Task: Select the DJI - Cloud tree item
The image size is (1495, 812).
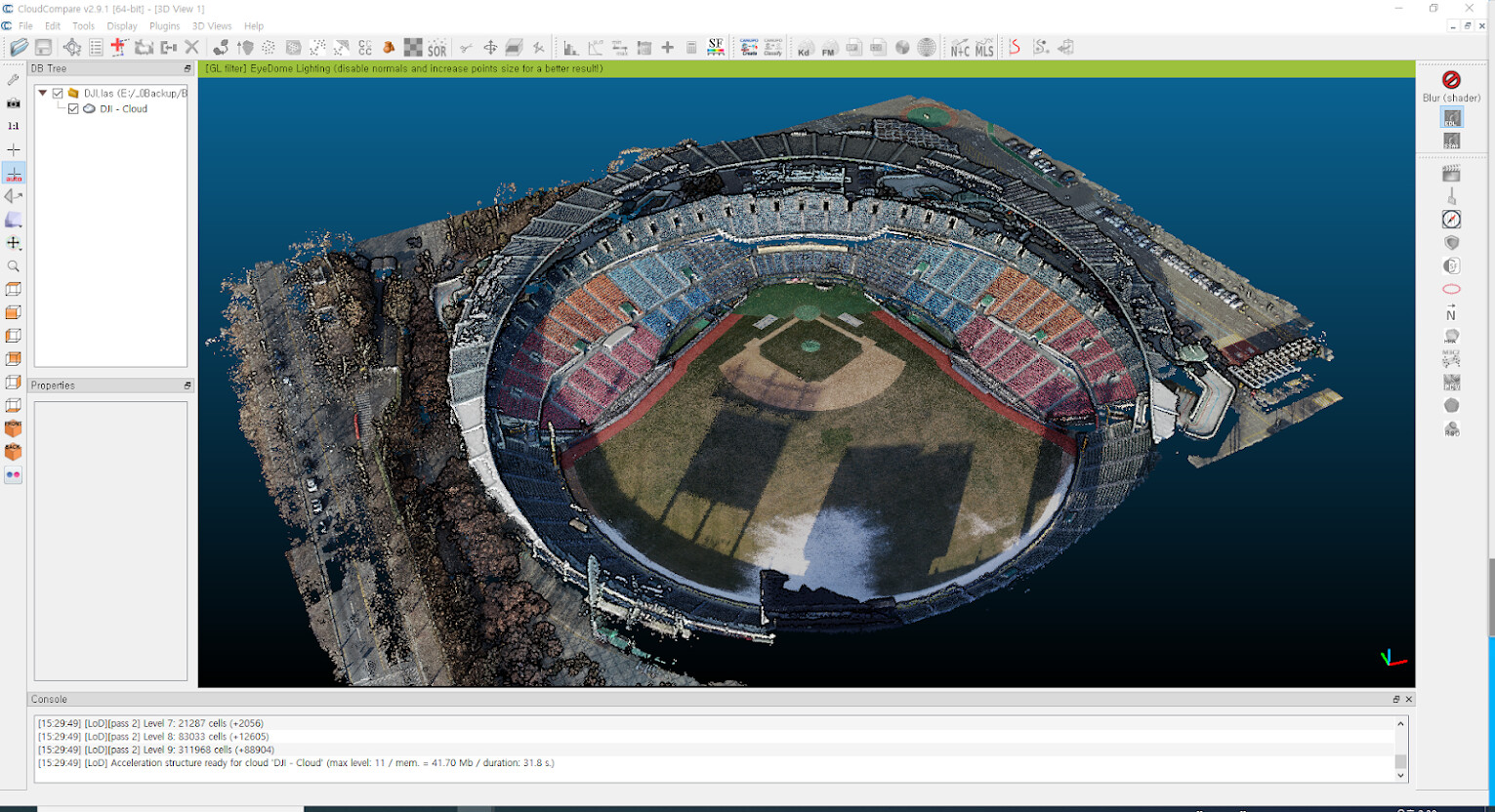Action: 123,109
